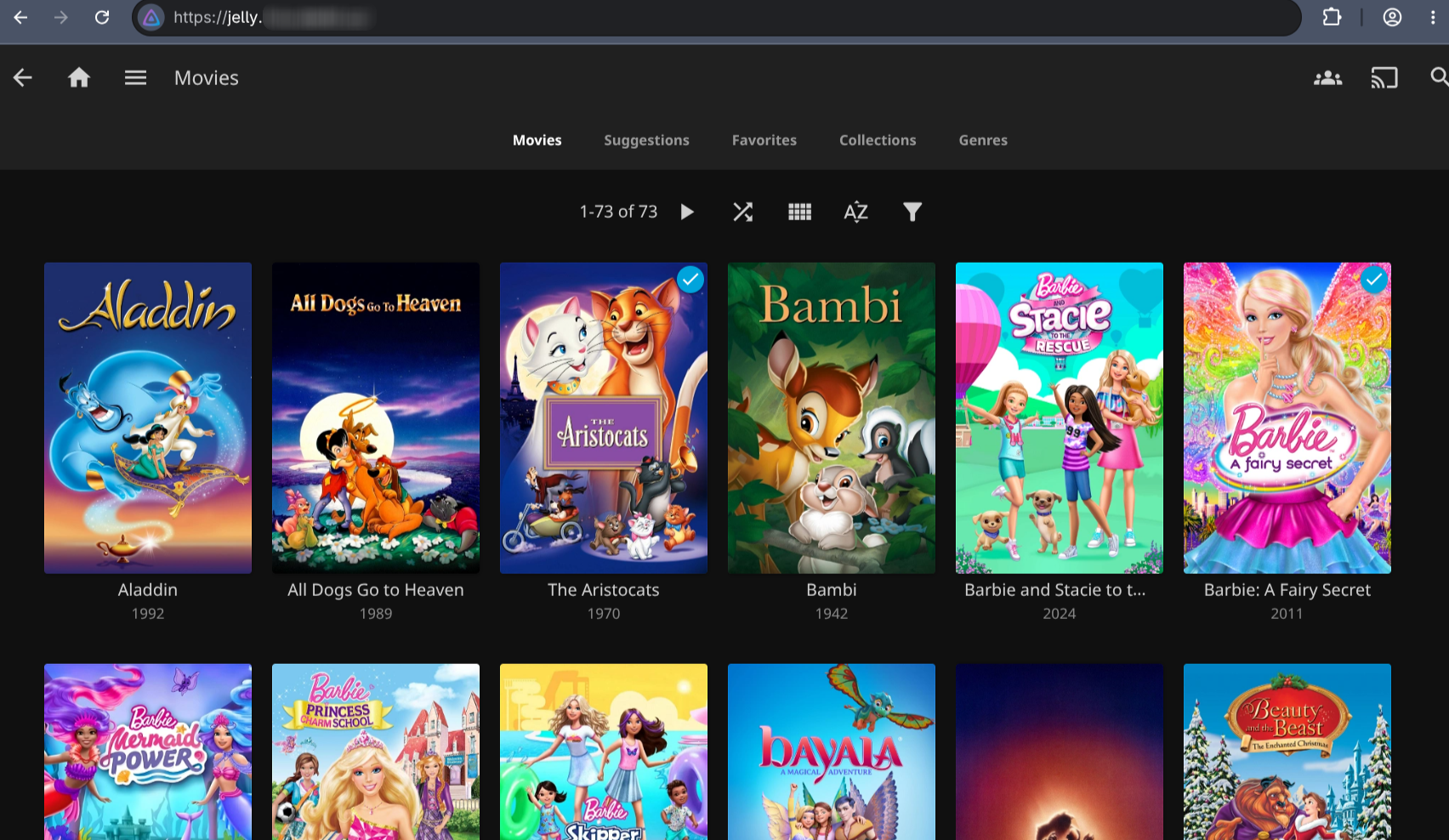Open the Barbie: A Fairy Secret poster

pyautogui.click(x=1287, y=418)
